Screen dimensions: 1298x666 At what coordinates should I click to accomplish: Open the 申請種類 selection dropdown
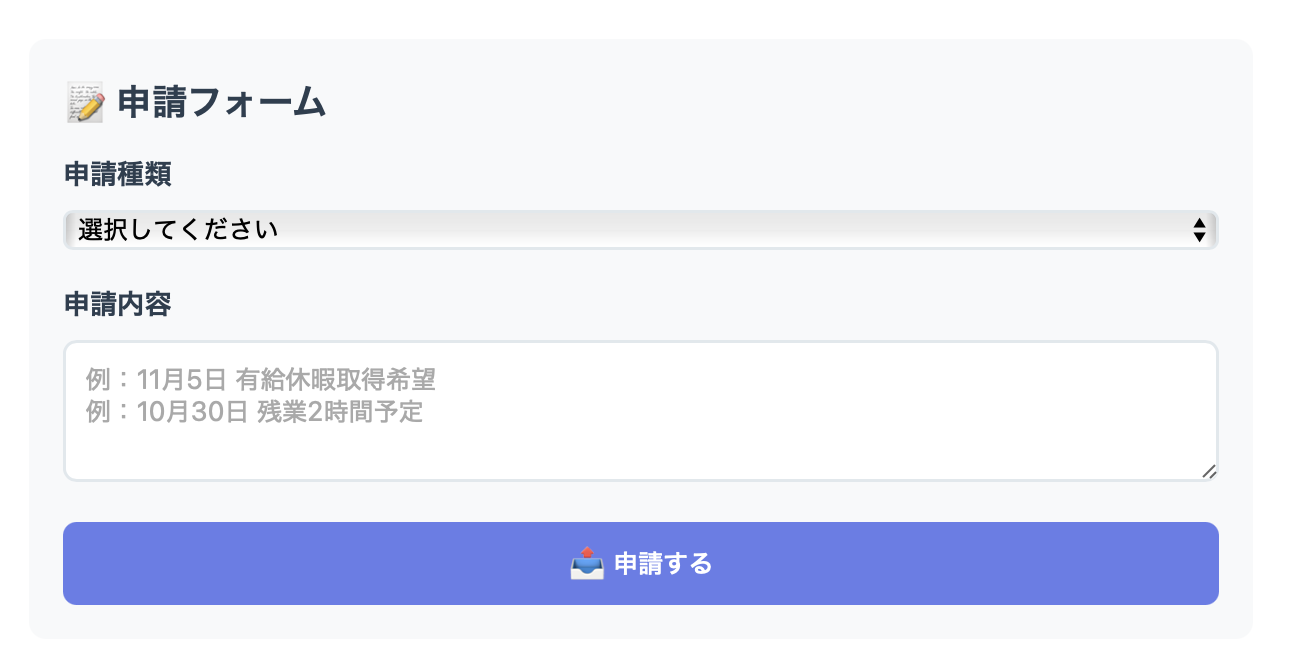click(640, 229)
